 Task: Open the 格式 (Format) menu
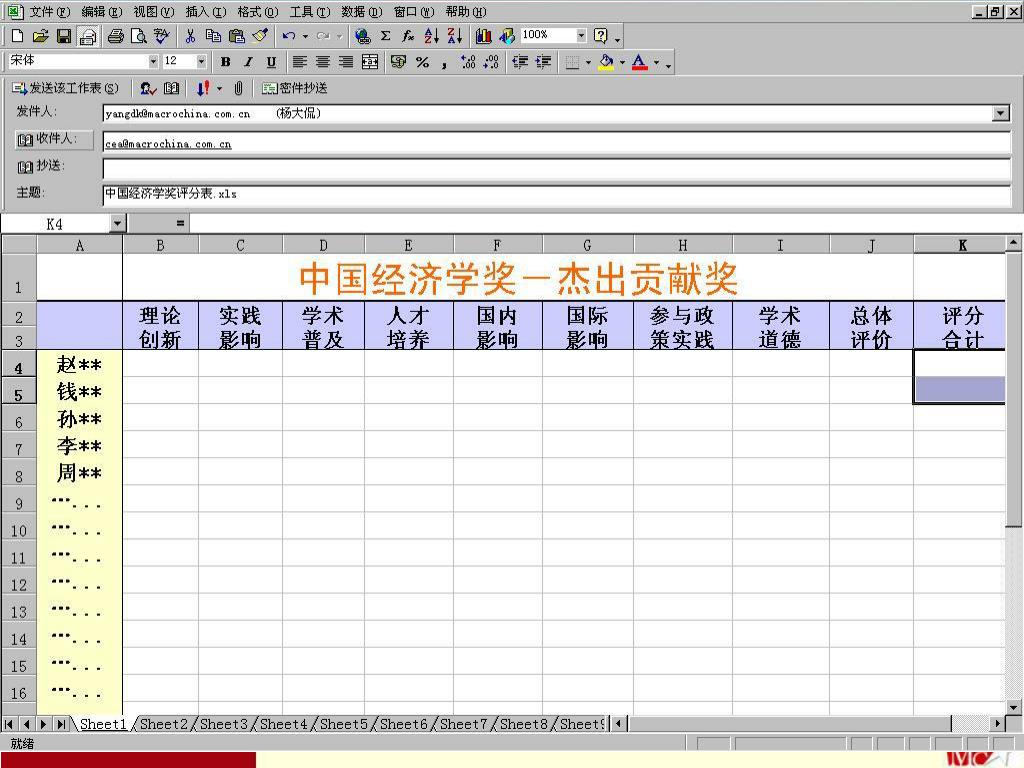click(257, 12)
